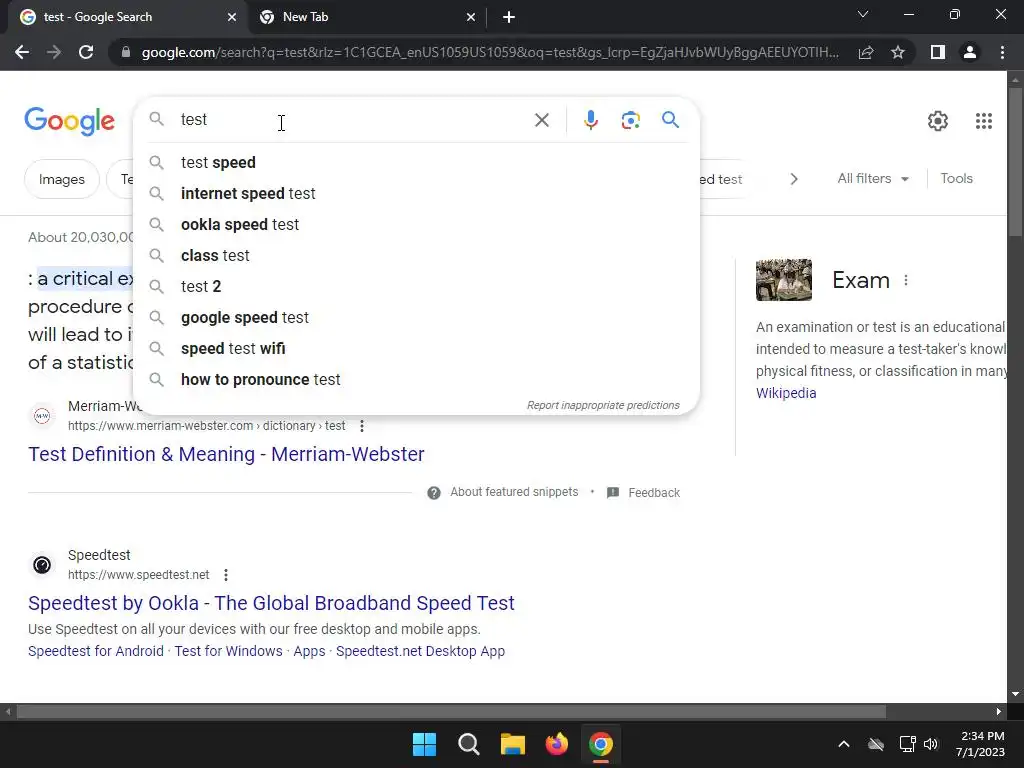The width and height of the screenshot is (1024, 768).
Task: Go forward with the browser arrow
Action: (x=54, y=52)
